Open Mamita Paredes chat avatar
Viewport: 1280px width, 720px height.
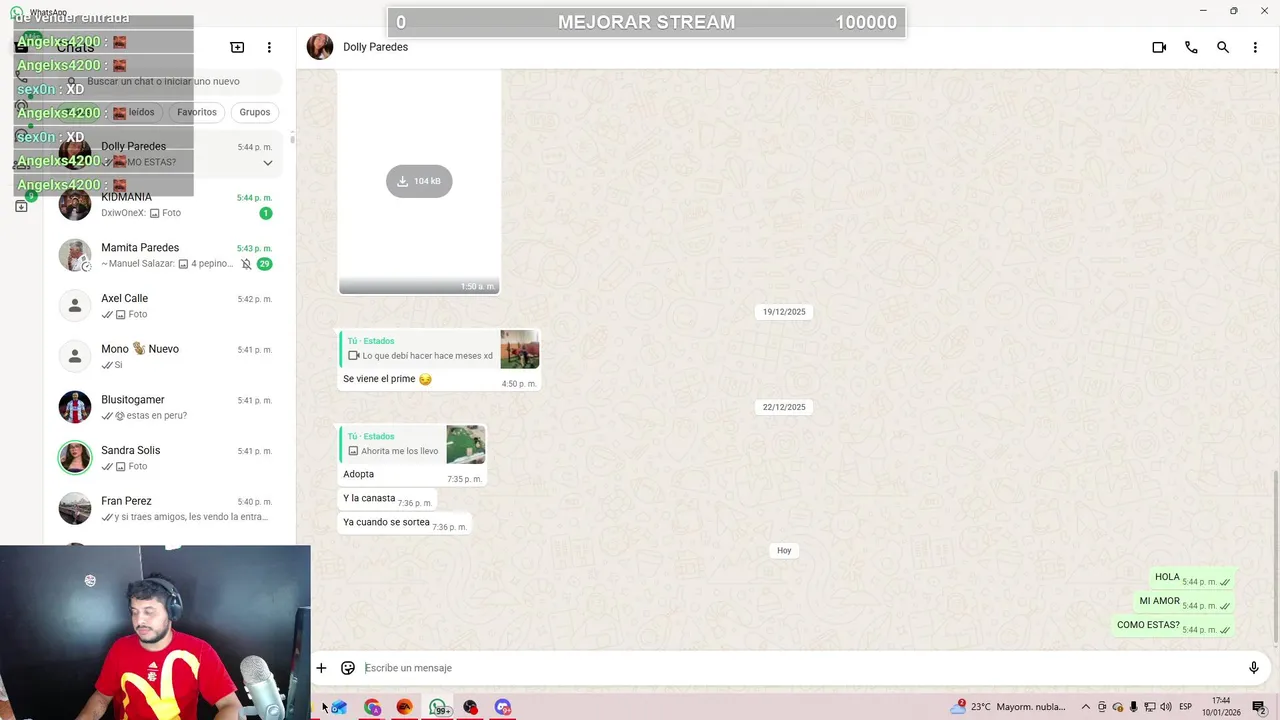click(75, 255)
